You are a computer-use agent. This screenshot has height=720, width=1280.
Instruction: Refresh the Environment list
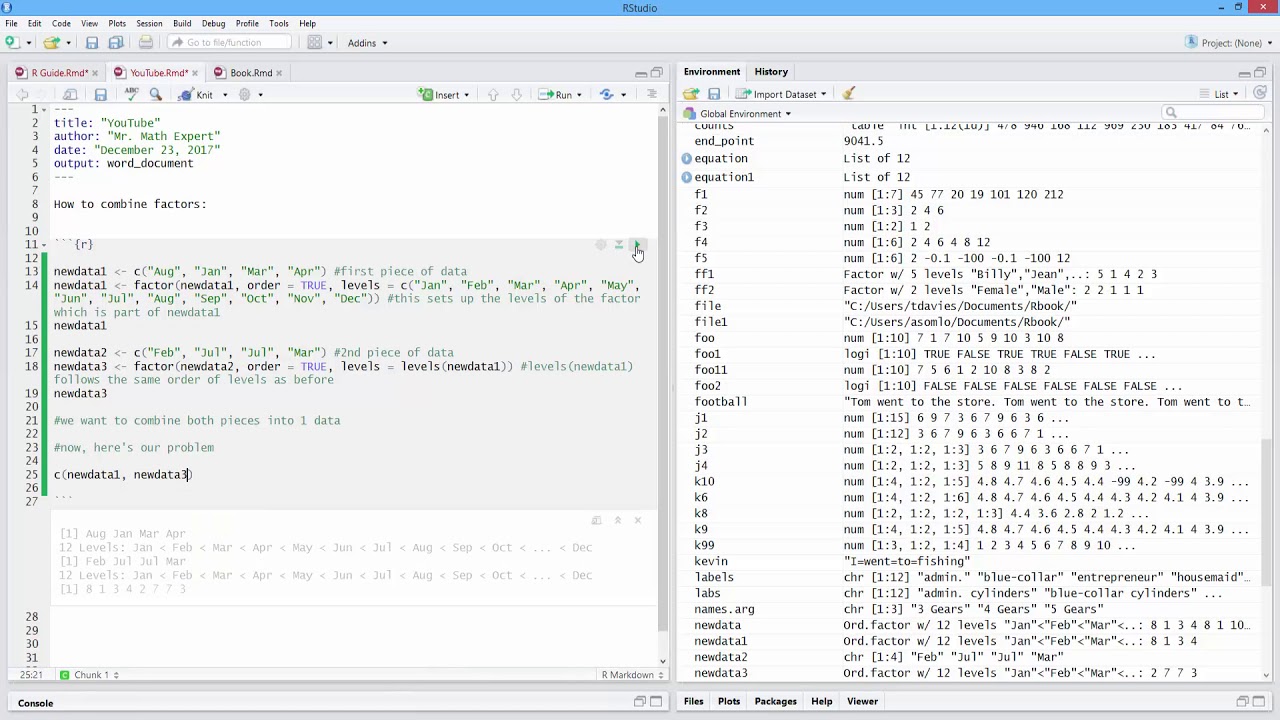pyautogui.click(x=1260, y=94)
